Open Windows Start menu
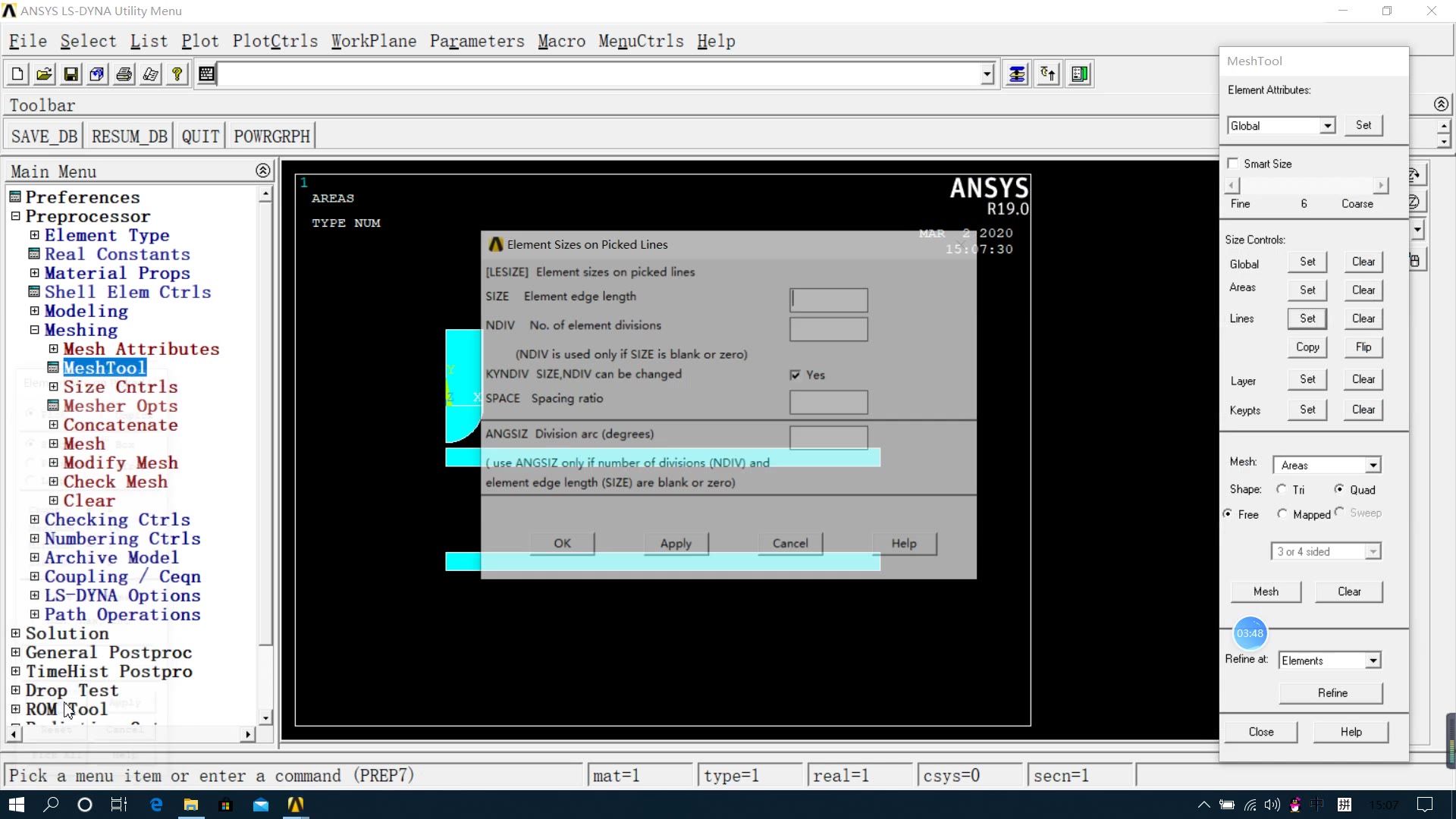 pyautogui.click(x=16, y=805)
